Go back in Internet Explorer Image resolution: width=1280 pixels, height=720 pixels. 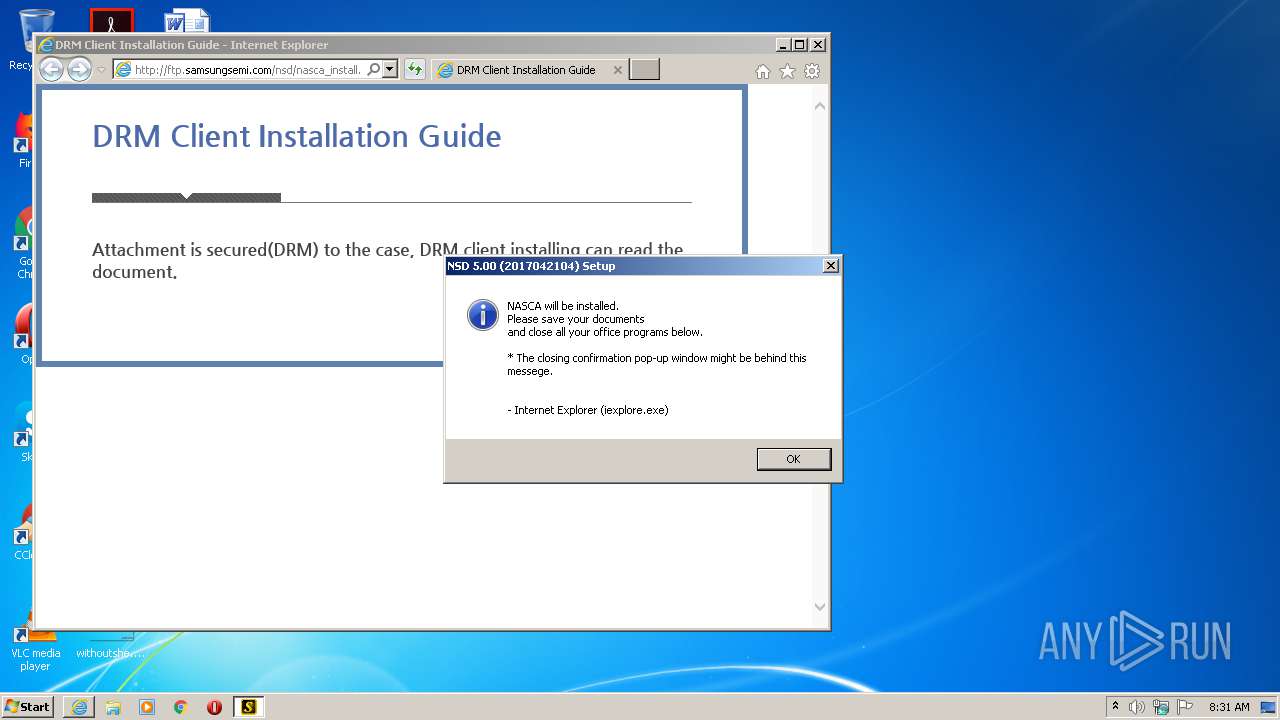point(52,70)
